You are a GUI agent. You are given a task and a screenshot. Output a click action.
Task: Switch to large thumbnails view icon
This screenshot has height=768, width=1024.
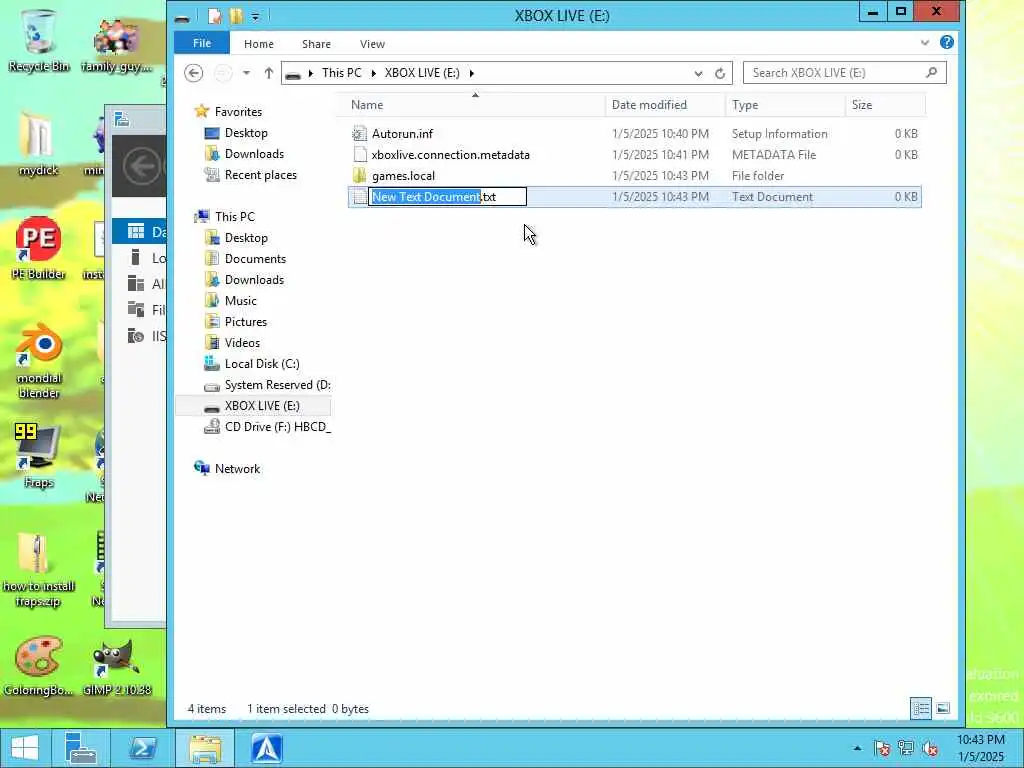tap(943, 709)
